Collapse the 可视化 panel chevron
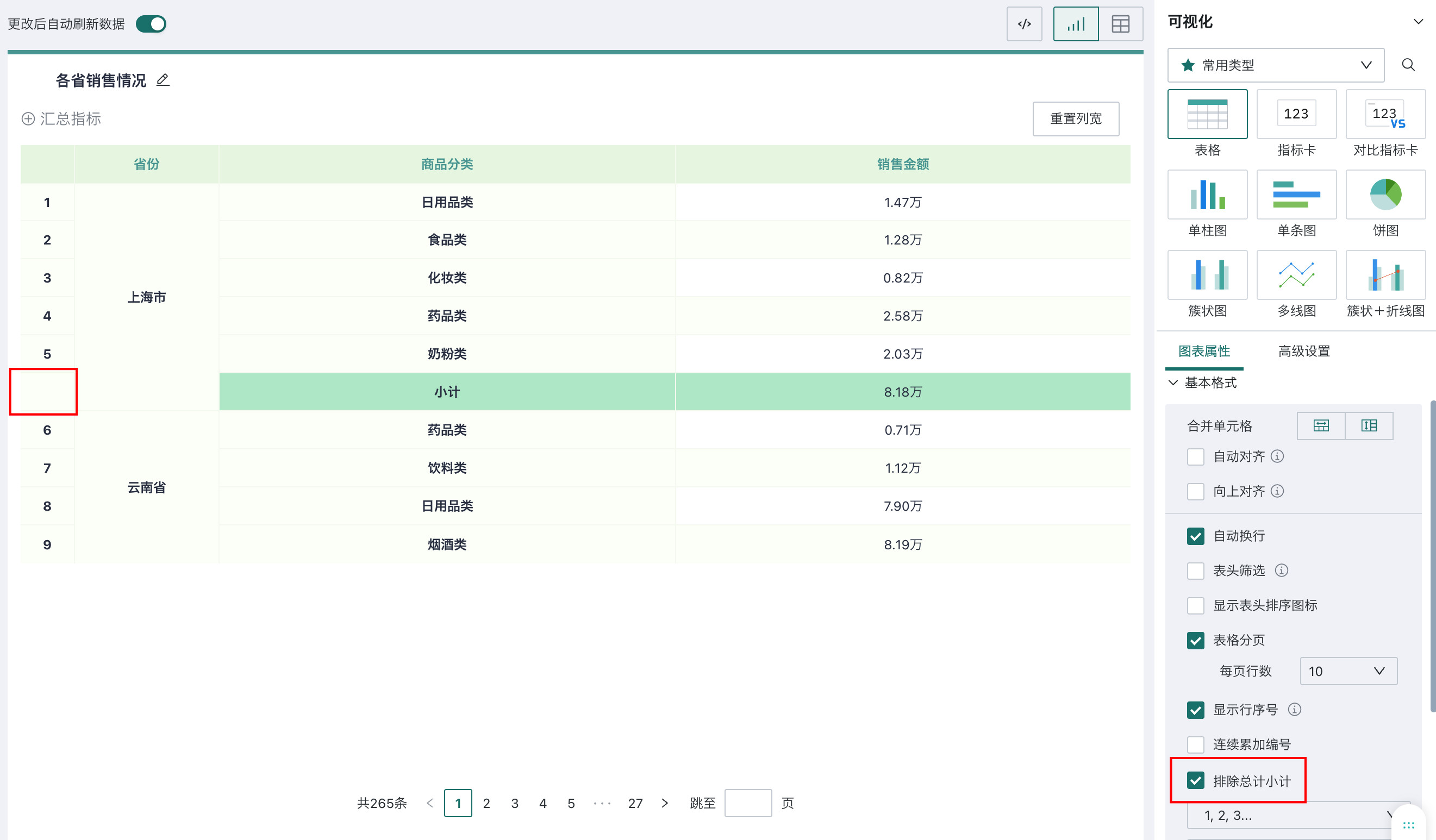Image resolution: width=1436 pixels, height=840 pixels. [1418, 22]
